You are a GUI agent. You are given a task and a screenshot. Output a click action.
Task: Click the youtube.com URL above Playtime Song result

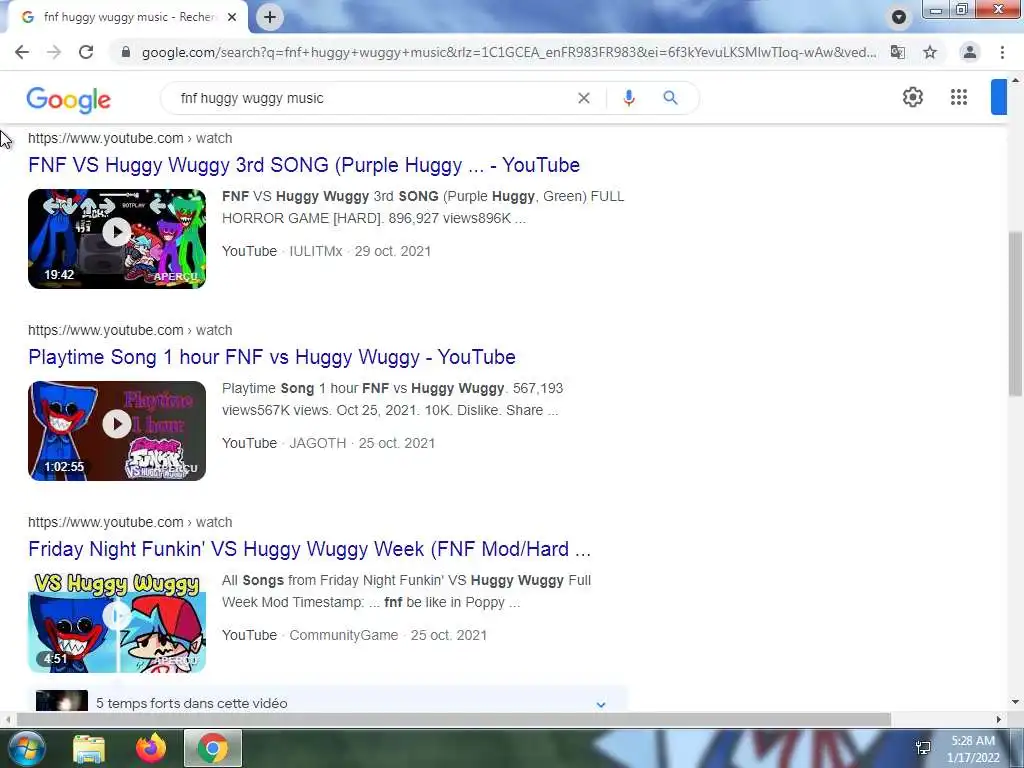[x=130, y=330]
